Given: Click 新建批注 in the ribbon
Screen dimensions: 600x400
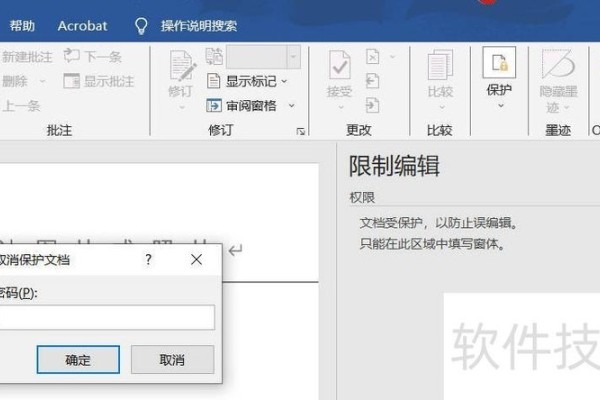Looking at the screenshot, I should (27, 57).
